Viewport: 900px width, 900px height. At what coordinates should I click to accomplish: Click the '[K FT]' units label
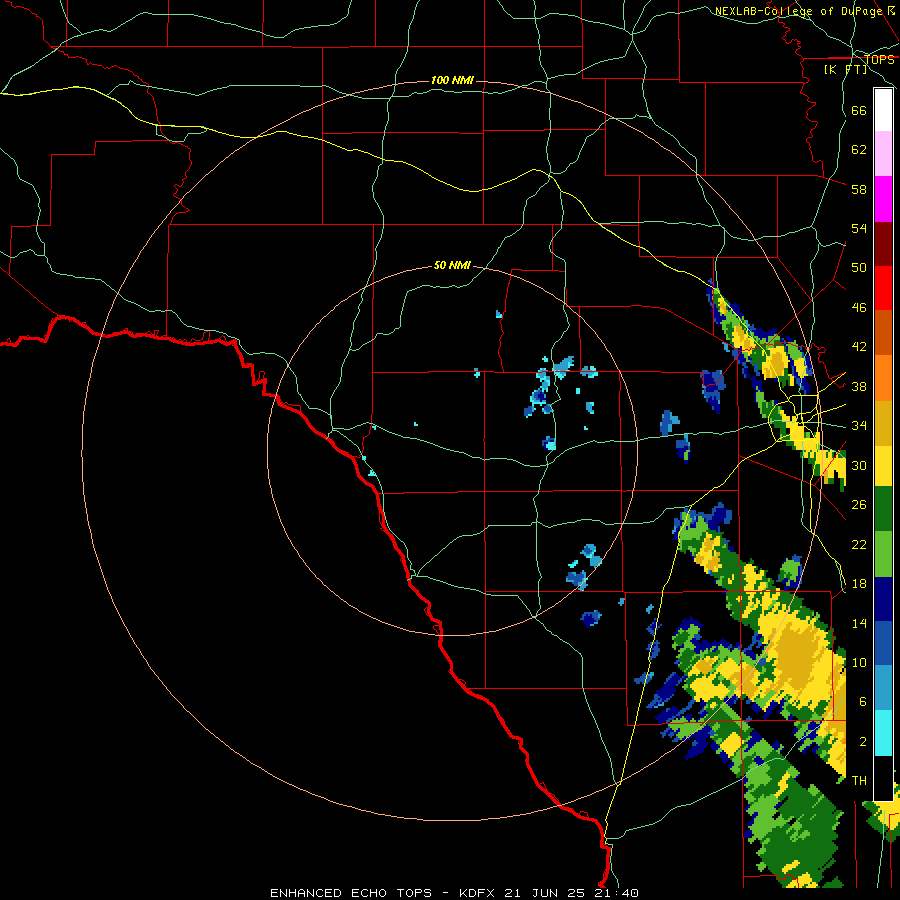[x=845, y=69]
